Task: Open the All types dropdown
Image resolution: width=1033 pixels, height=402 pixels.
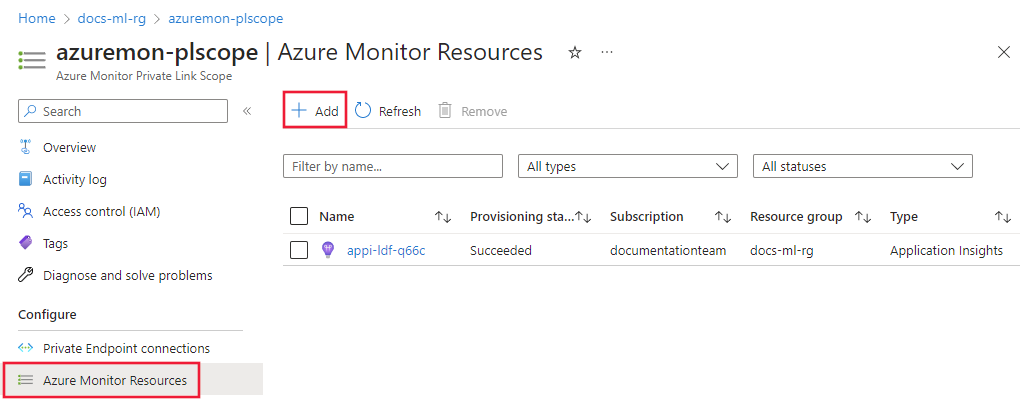Action: coord(627,166)
